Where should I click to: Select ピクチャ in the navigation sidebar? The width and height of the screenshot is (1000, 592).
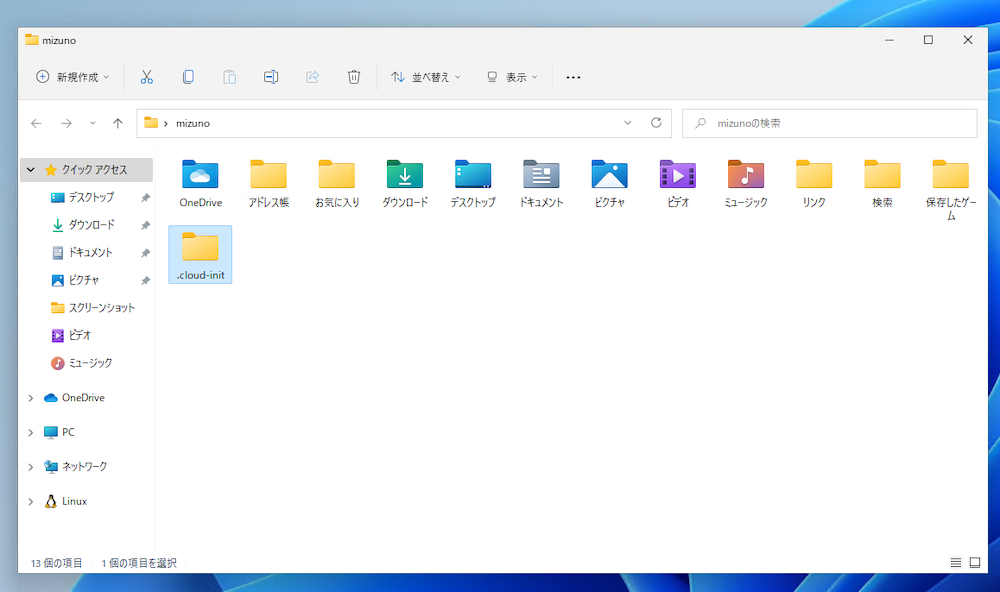(x=84, y=280)
